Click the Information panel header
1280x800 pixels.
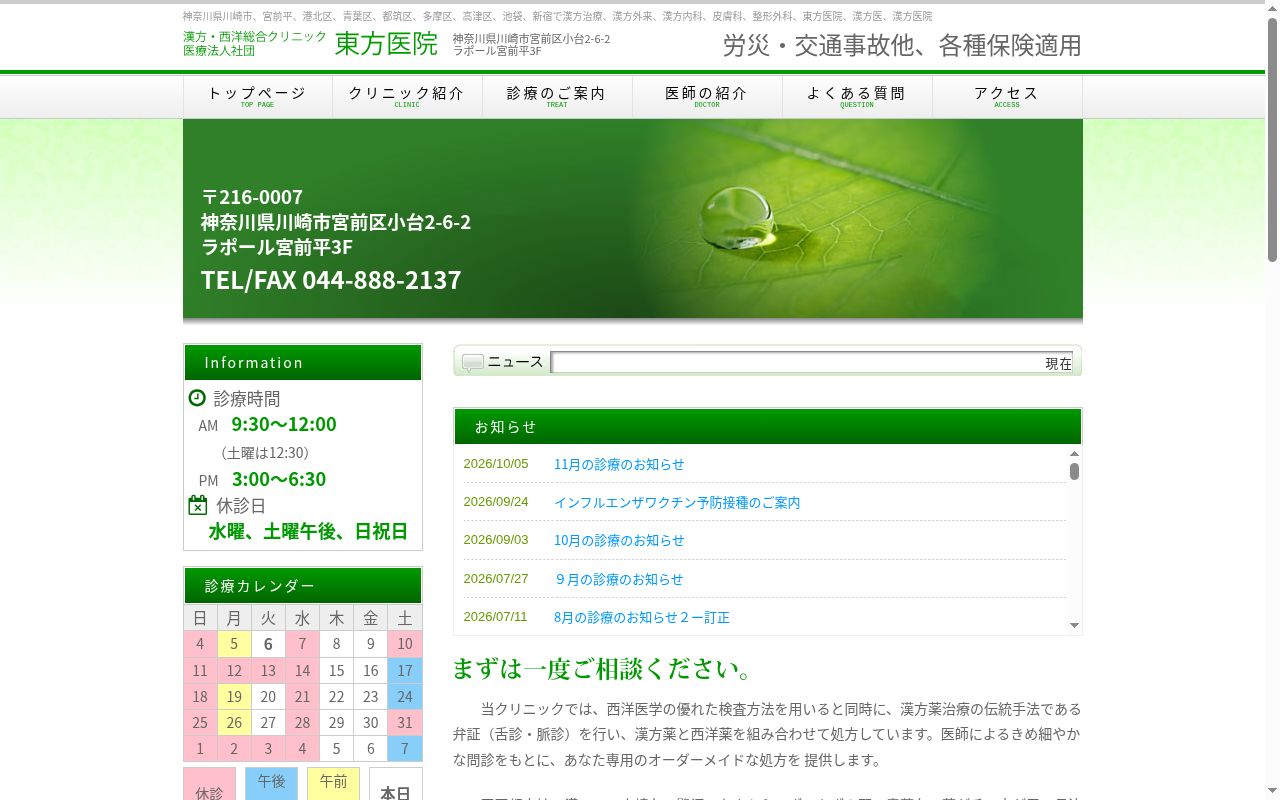pyautogui.click(x=303, y=362)
